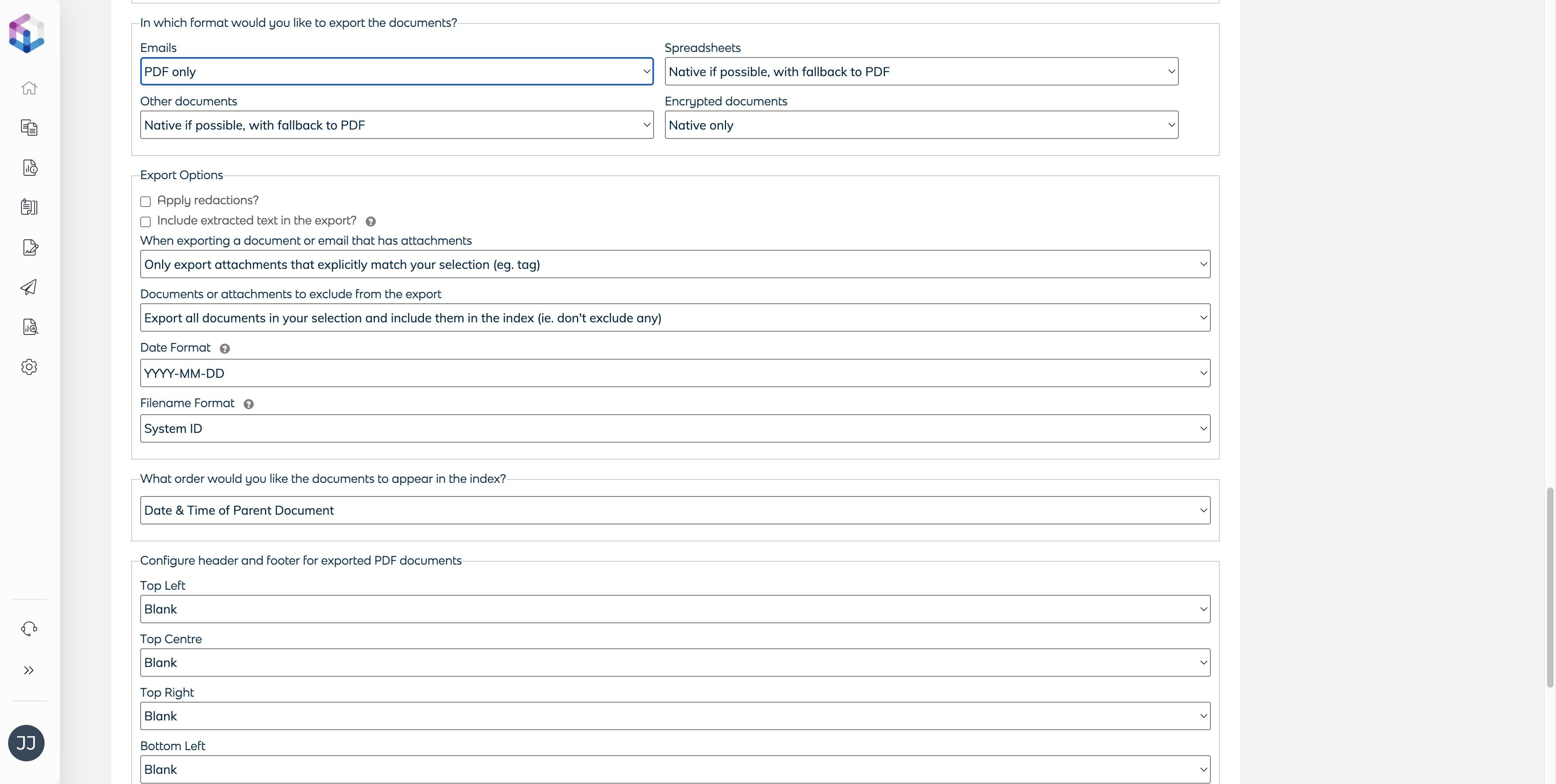The height and width of the screenshot is (784, 1556).
Task: Open the index document order dropdown
Action: (x=675, y=511)
